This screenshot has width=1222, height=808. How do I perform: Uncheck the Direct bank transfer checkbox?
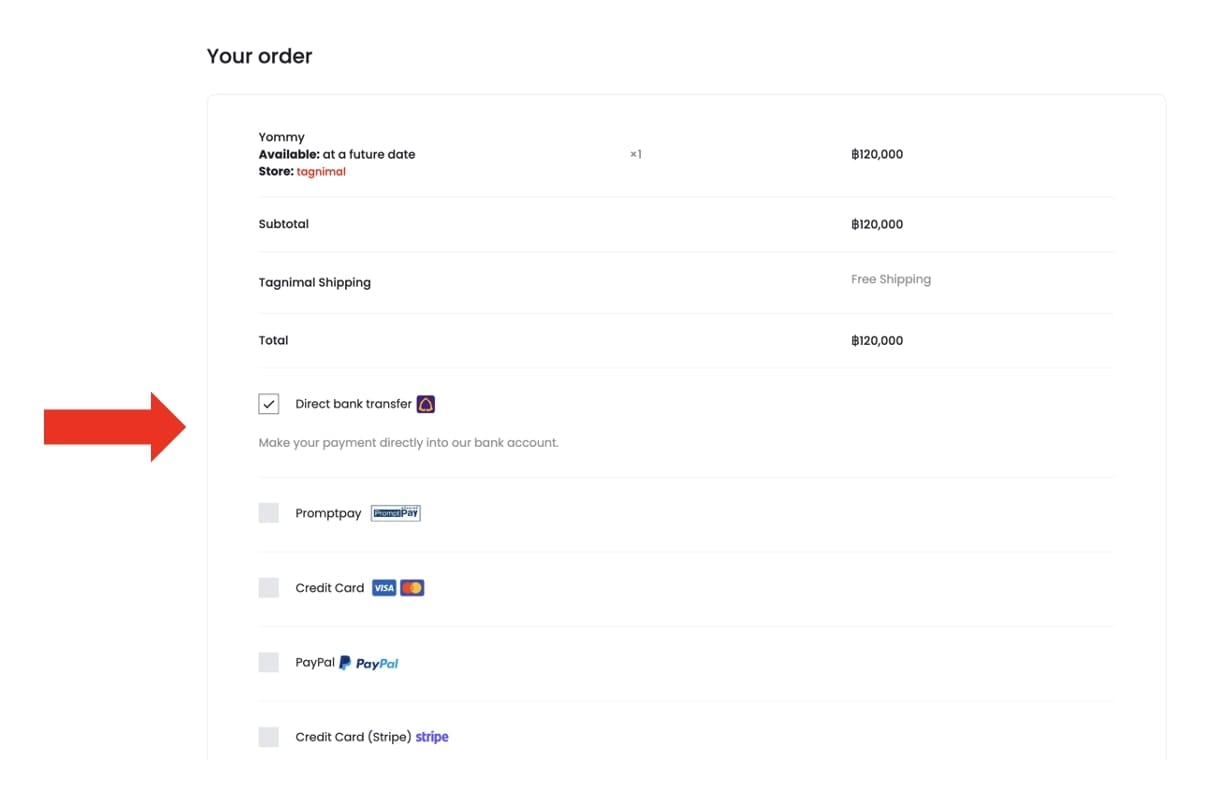pos(269,404)
